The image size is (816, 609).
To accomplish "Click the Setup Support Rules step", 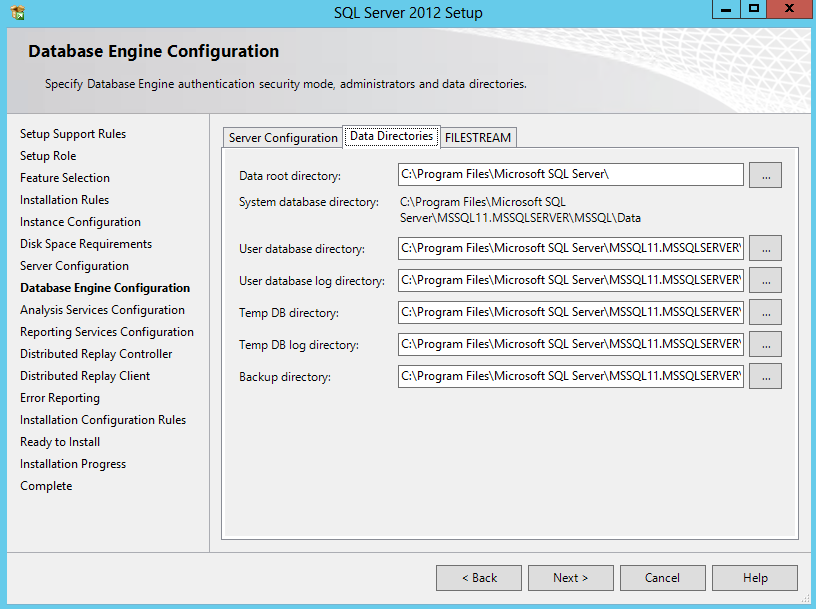I will pyautogui.click(x=73, y=134).
